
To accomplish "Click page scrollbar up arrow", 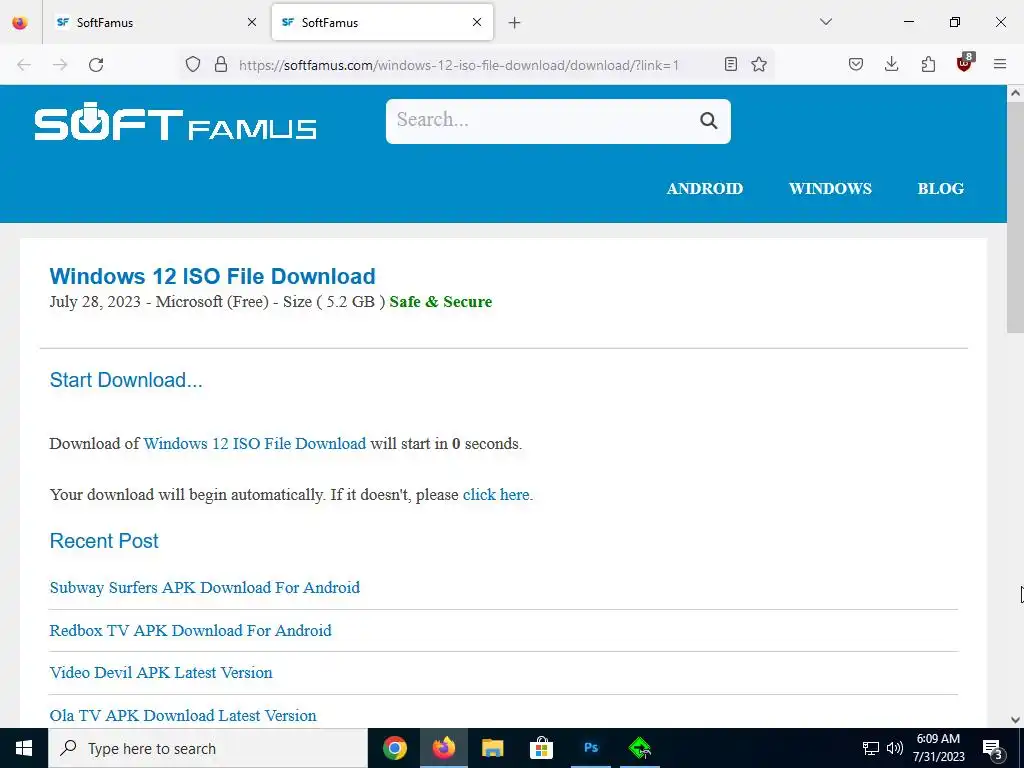I will pos(1015,93).
